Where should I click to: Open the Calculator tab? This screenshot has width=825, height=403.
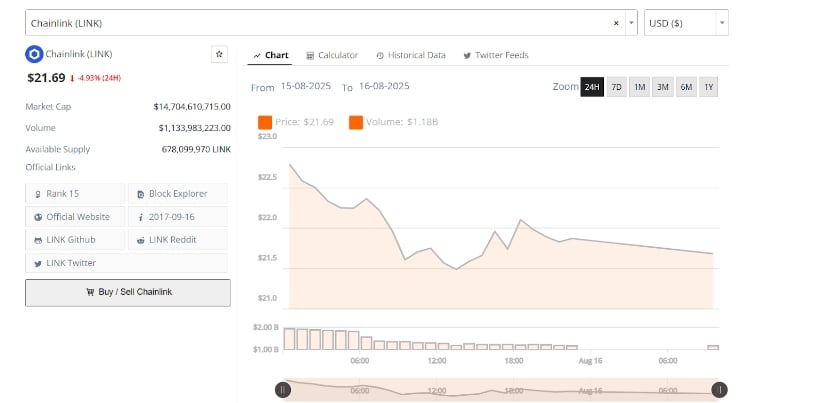tap(332, 55)
